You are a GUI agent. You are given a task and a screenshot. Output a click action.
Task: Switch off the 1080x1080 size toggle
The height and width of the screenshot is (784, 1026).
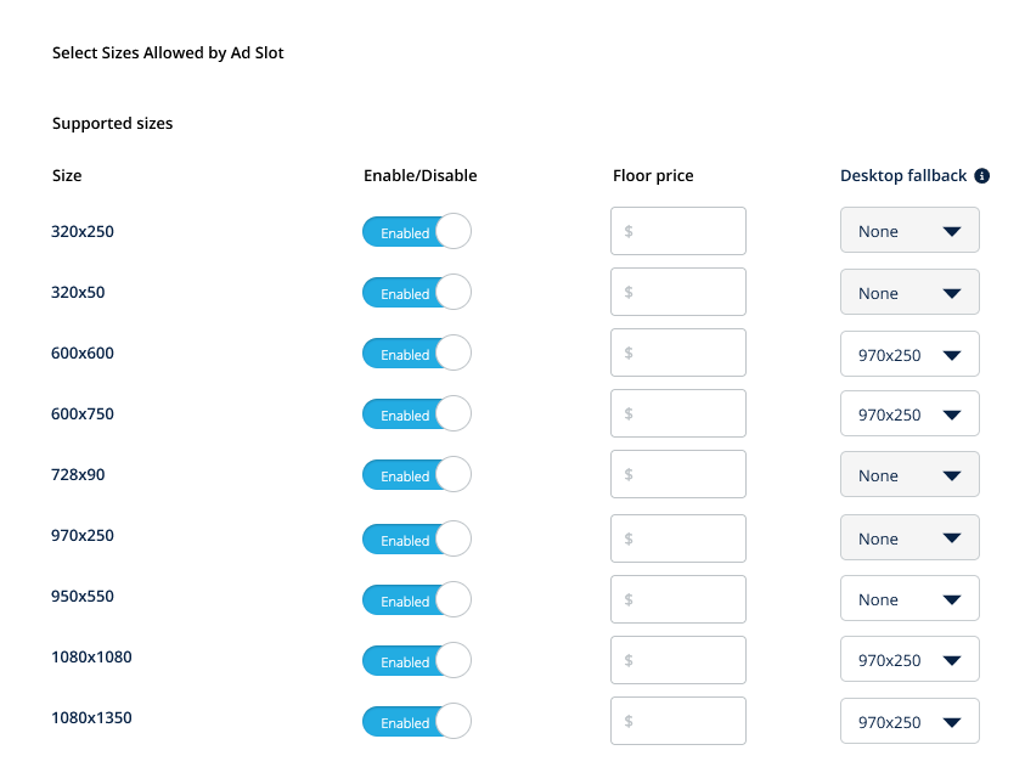click(x=416, y=662)
